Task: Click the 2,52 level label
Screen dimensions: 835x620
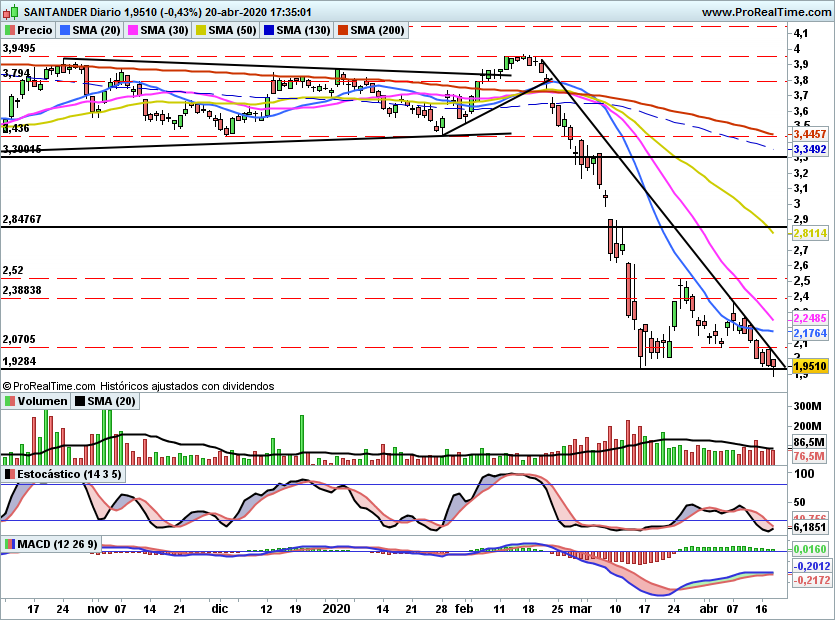Action: (x=13, y=270)
